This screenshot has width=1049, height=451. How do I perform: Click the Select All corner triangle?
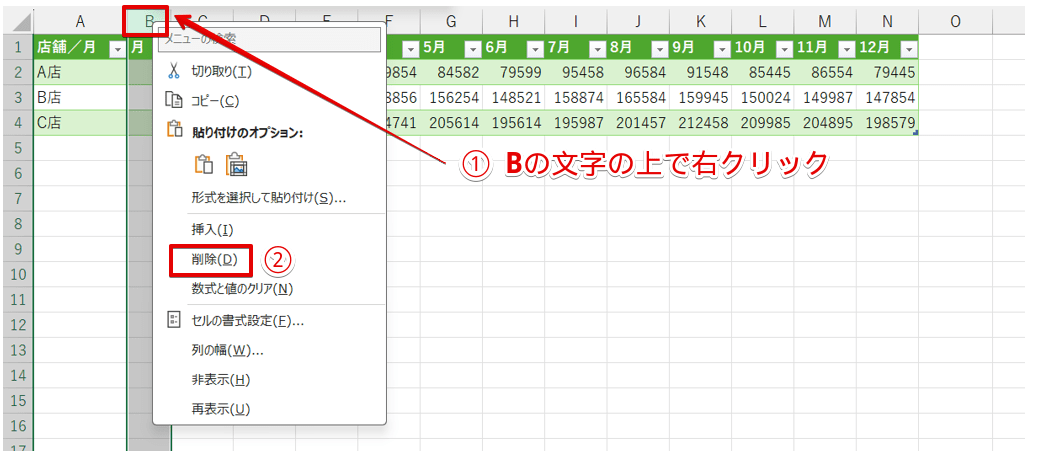click(x=22, y=25)
